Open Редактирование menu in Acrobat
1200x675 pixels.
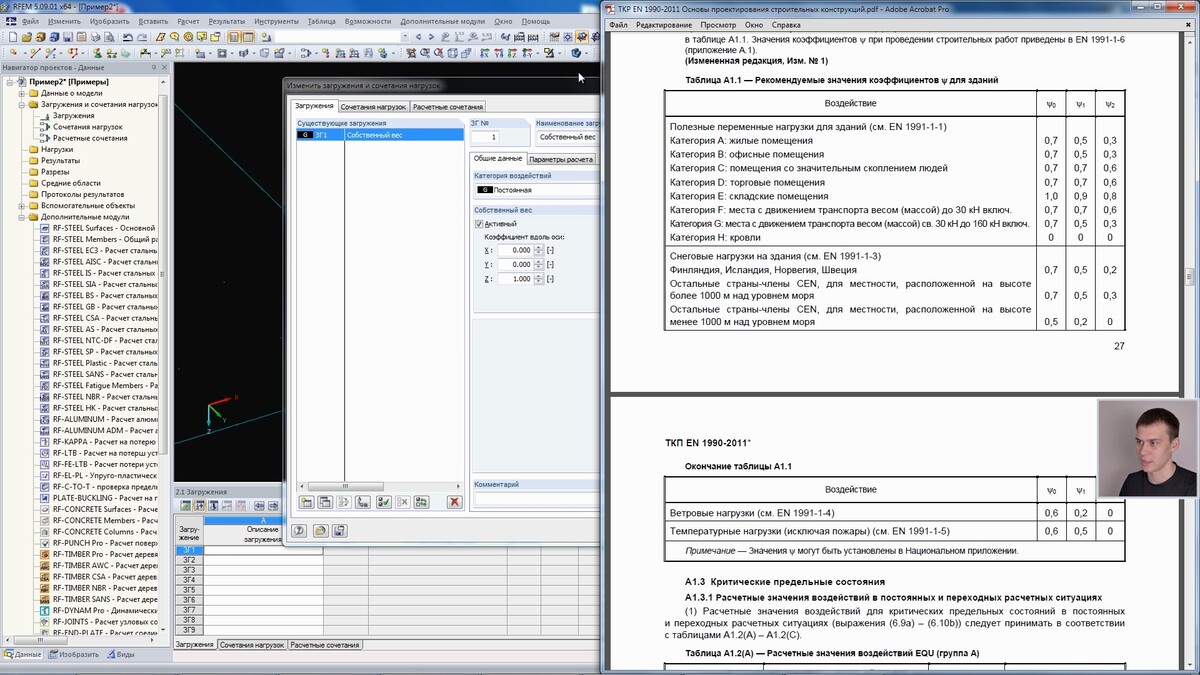(x=663, y=25)
